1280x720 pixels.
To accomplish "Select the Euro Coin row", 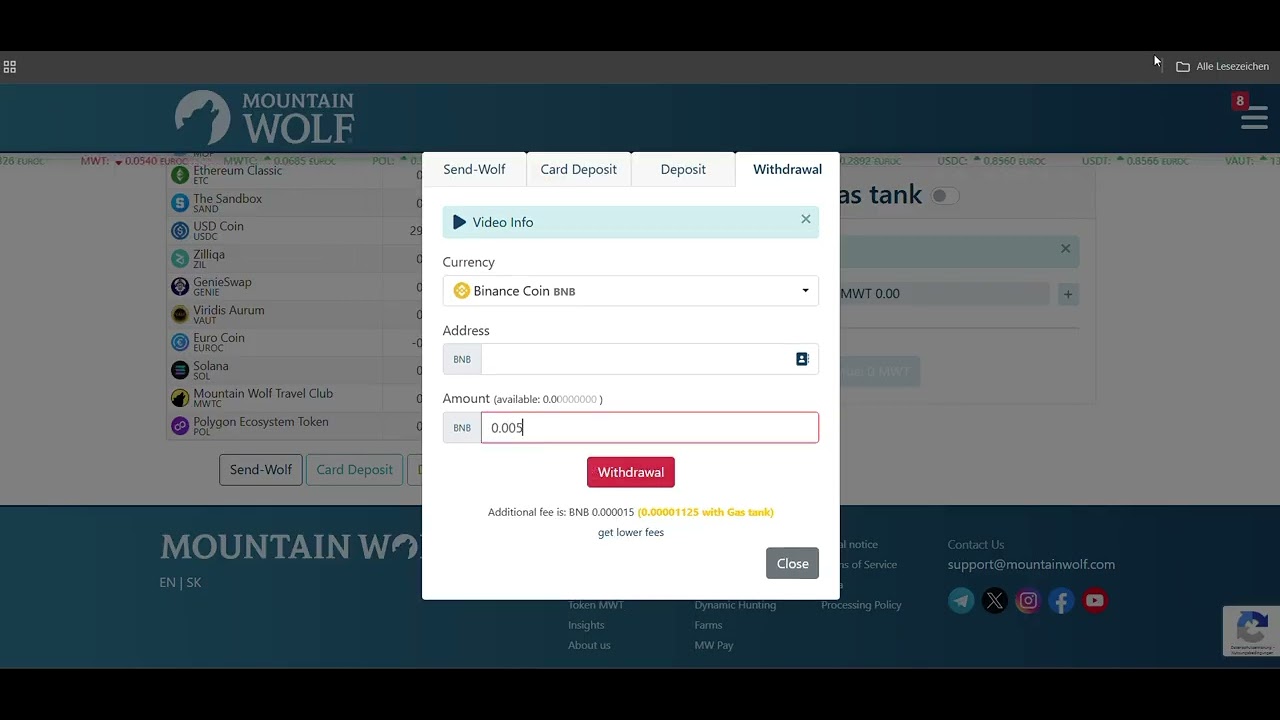I will [x=295, y=342].
